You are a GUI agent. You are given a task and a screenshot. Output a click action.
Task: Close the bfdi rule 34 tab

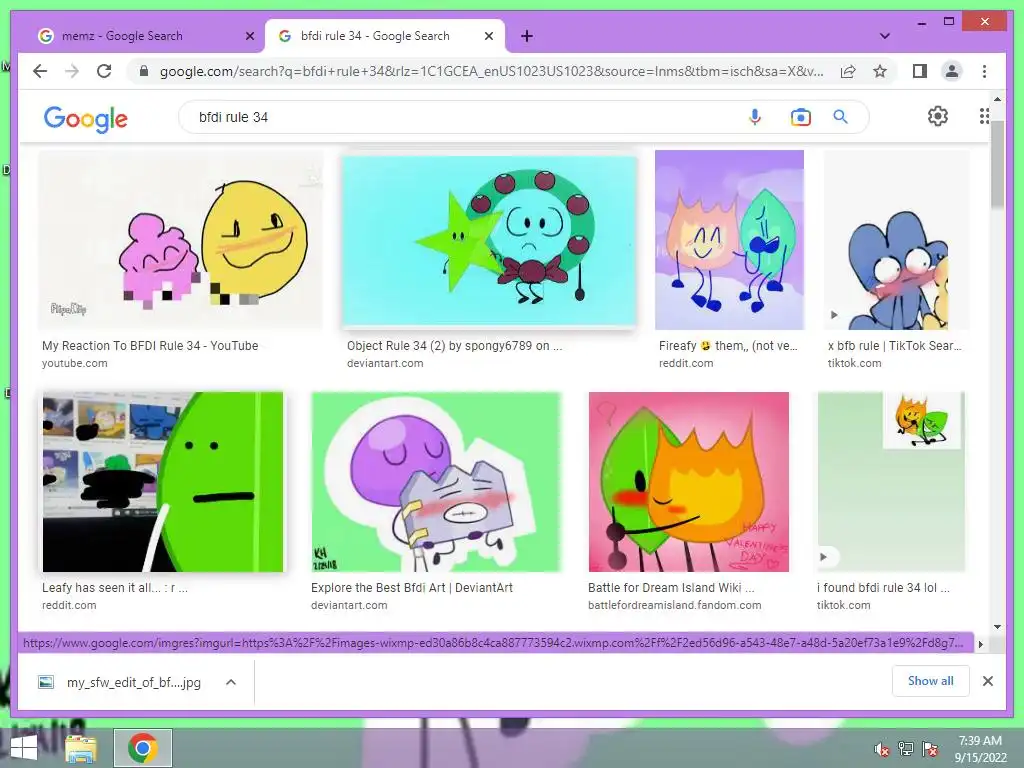[x=488, y=36]
